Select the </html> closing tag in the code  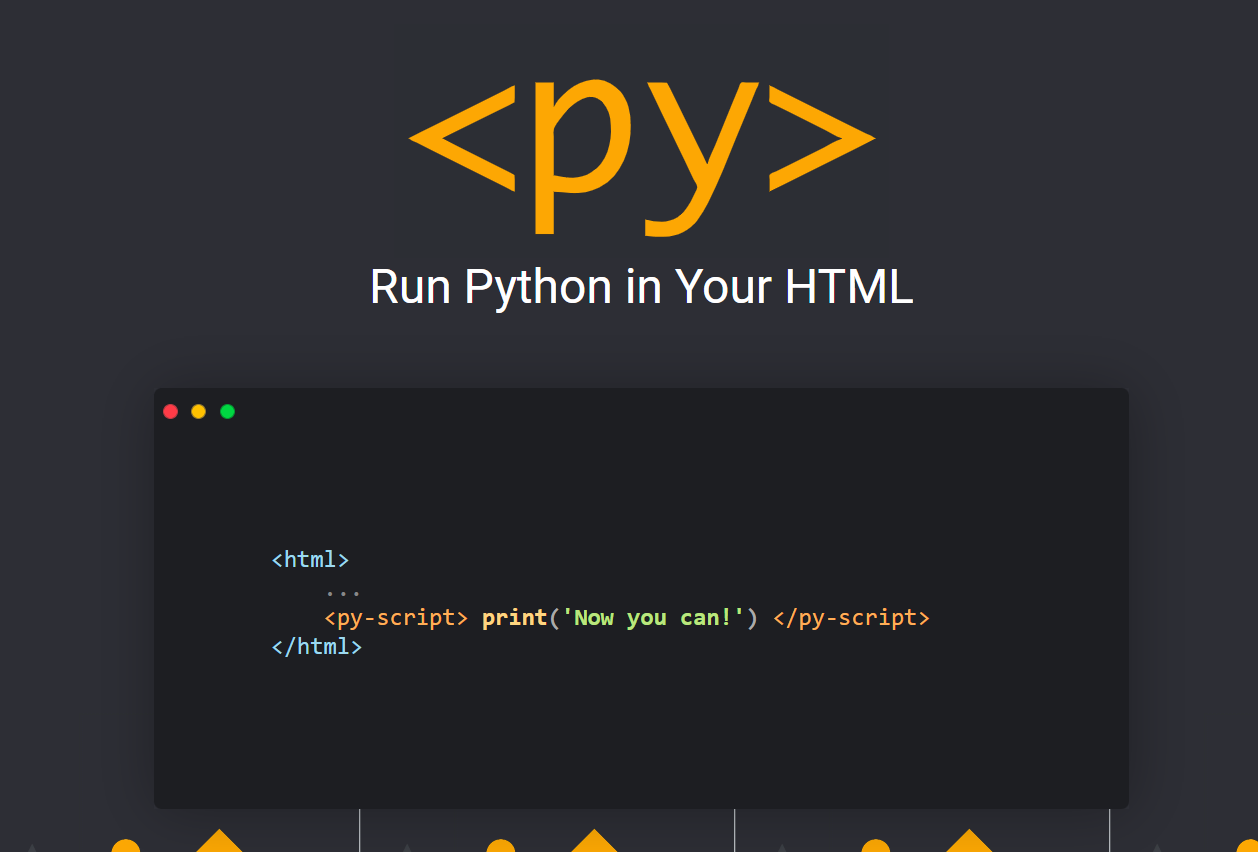317,646
